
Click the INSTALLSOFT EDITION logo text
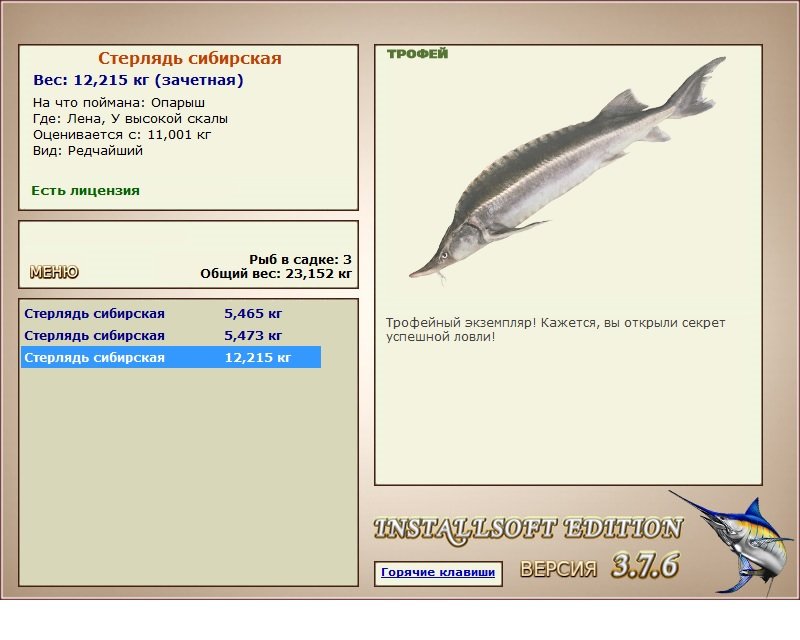point(528,529)
